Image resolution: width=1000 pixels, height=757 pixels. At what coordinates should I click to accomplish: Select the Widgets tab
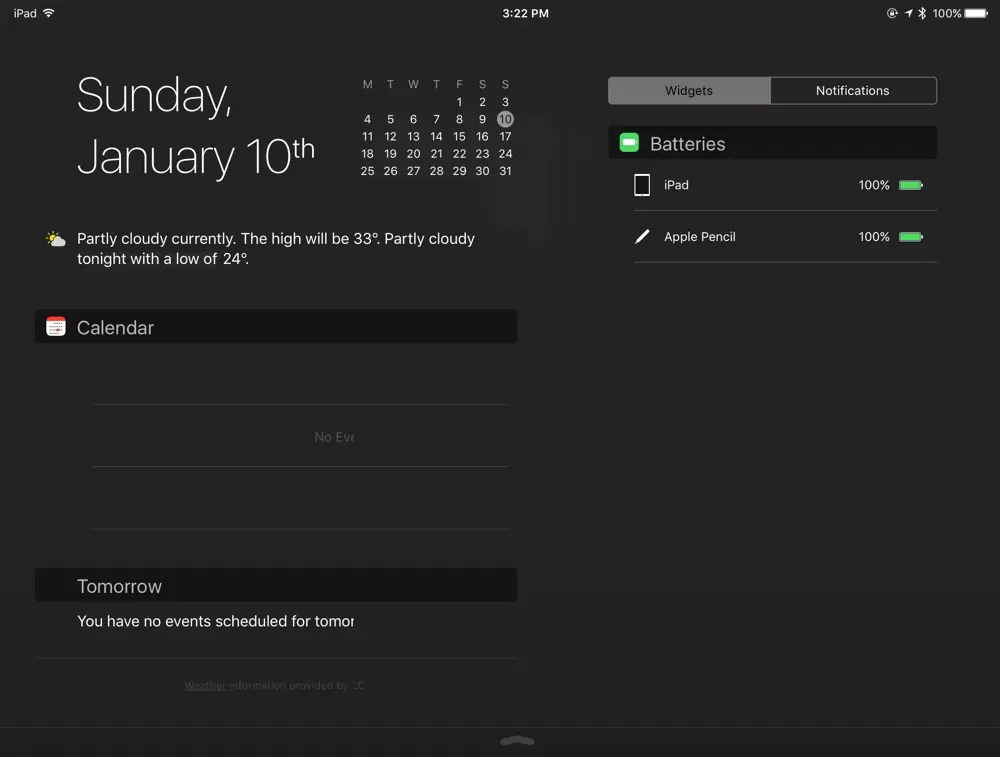coord(689,91)
